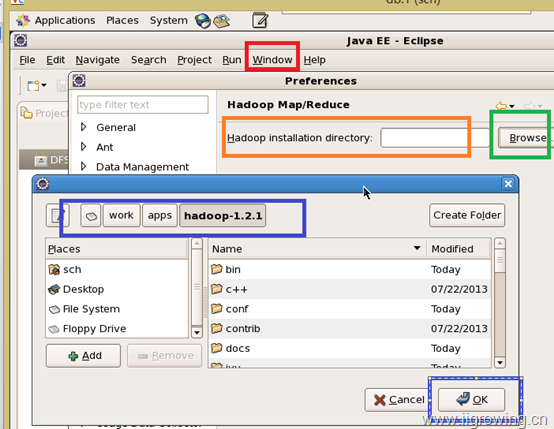The width and height of the screenshot is (554, 429).
Task: Click the Floppy Drive icon
Action: (x=54, y=329)
